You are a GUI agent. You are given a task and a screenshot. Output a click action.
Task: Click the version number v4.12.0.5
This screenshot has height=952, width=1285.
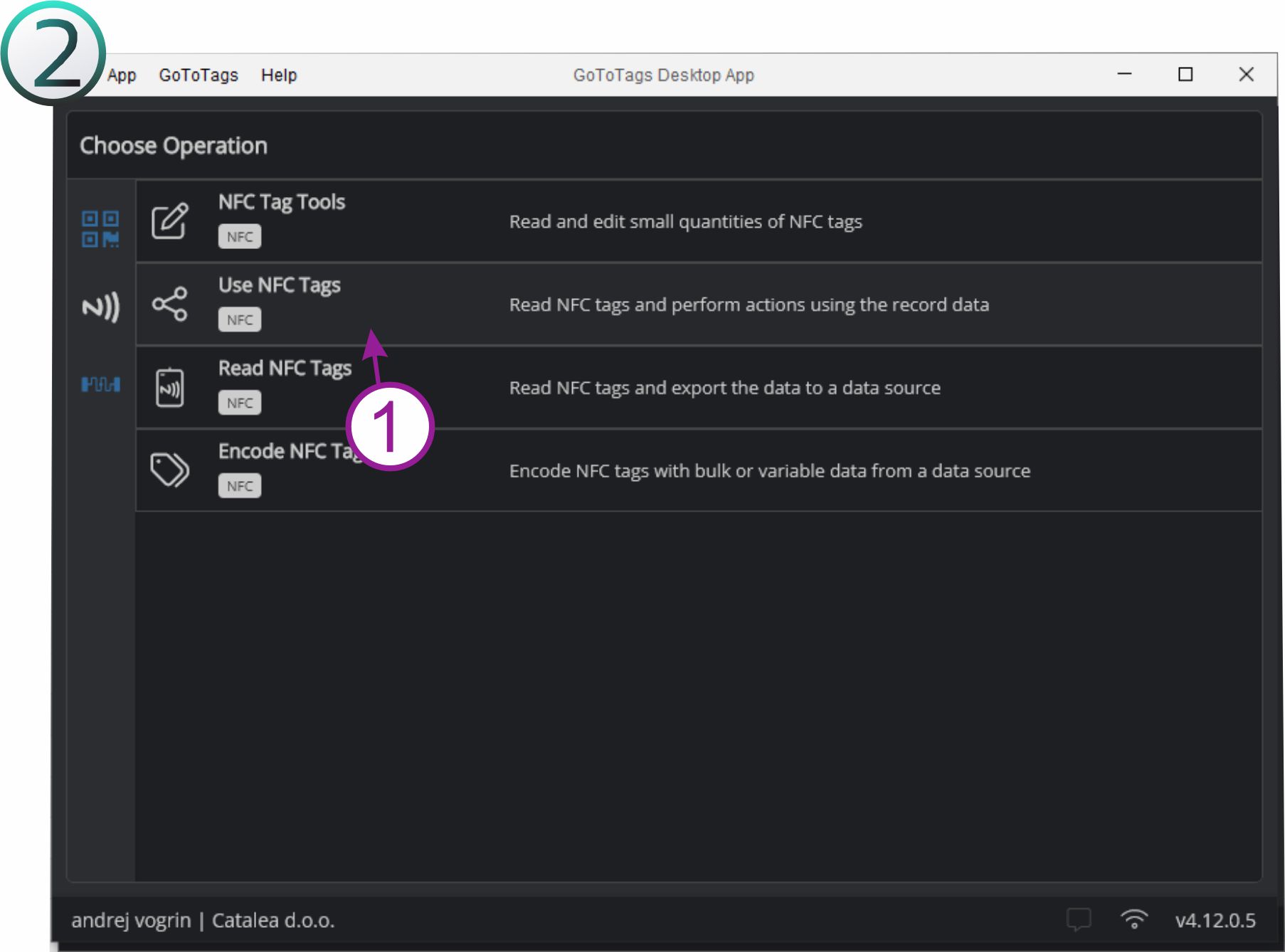1215,921
